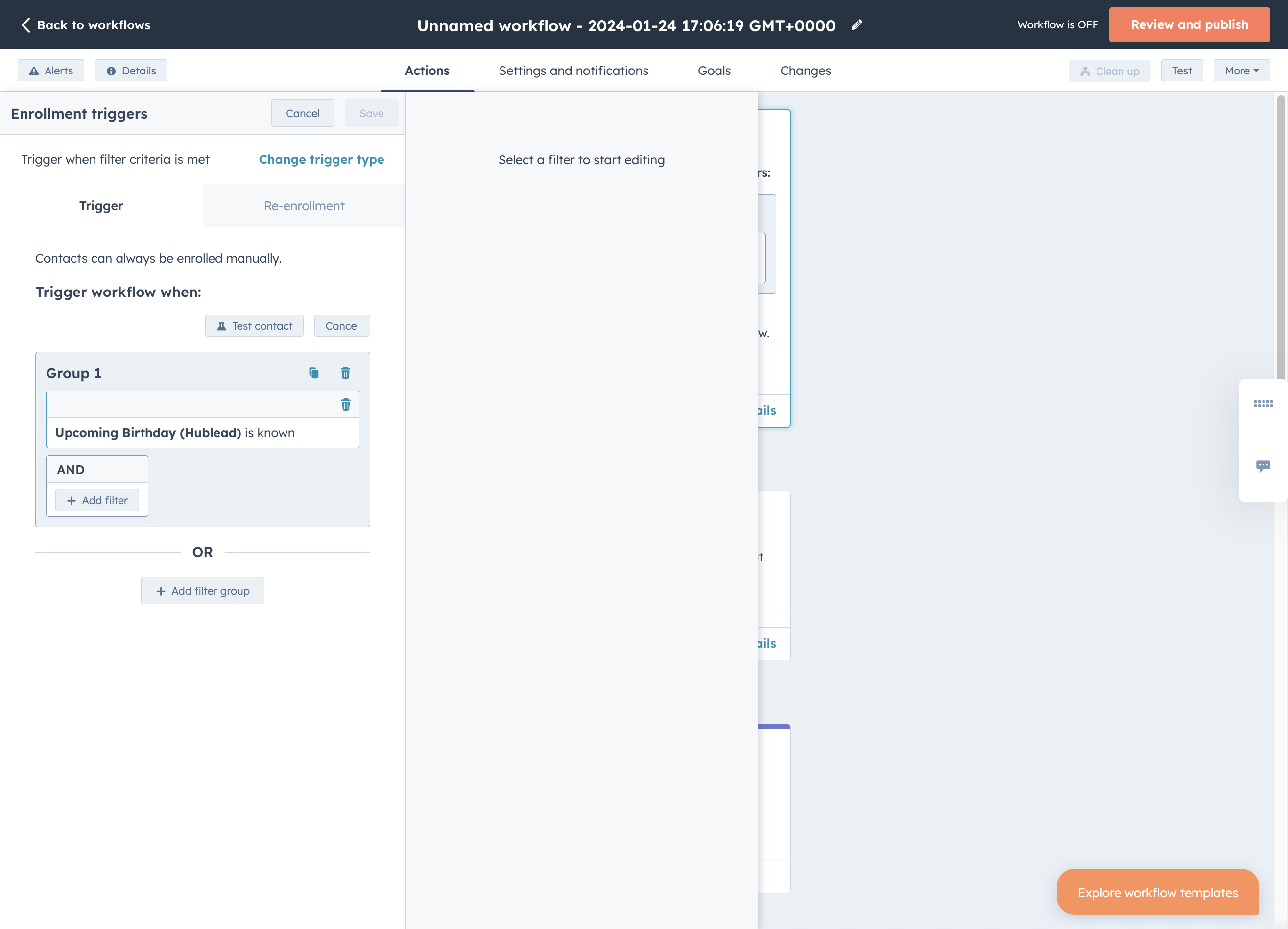Cancel the enrollment triggers panel
This screenshot has width=1288, height=929.
point(303,113)
